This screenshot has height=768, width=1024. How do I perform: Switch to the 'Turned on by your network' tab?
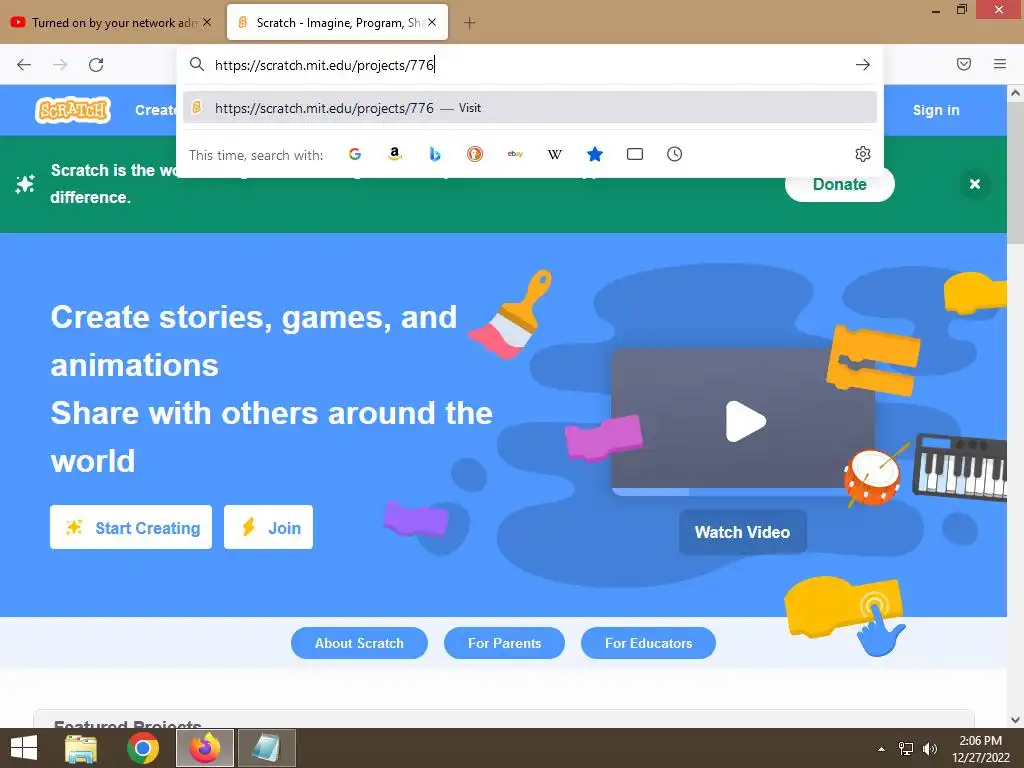click(x=111, y=23)
